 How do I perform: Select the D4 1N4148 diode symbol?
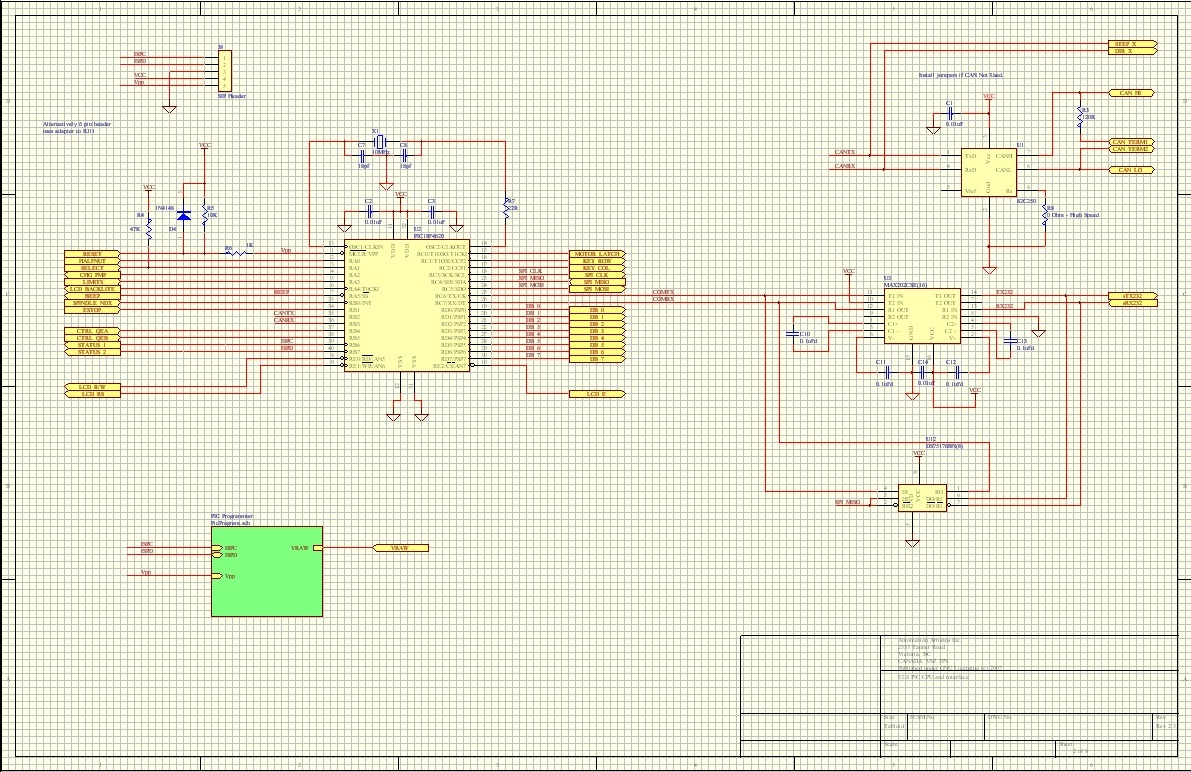click(x=183, y=216)
